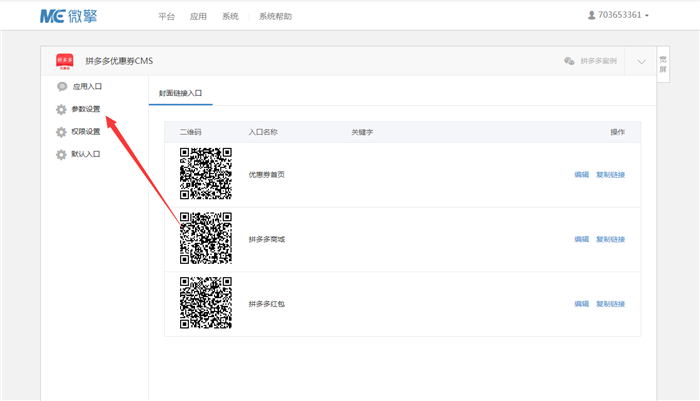The width and height of the screenshot is (700, 401).
Task: Open the 应用 menu
Action: click(198, 17)
